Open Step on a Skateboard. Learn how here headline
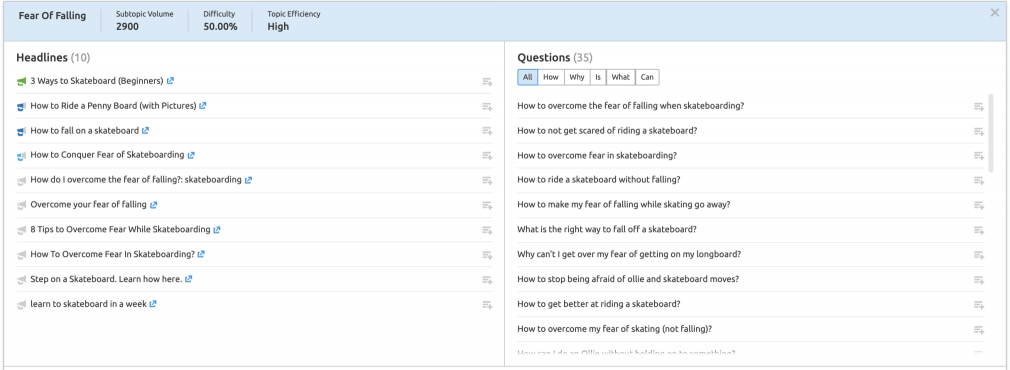The height and width of the screenshot is (370, 1010). point(106,279)
